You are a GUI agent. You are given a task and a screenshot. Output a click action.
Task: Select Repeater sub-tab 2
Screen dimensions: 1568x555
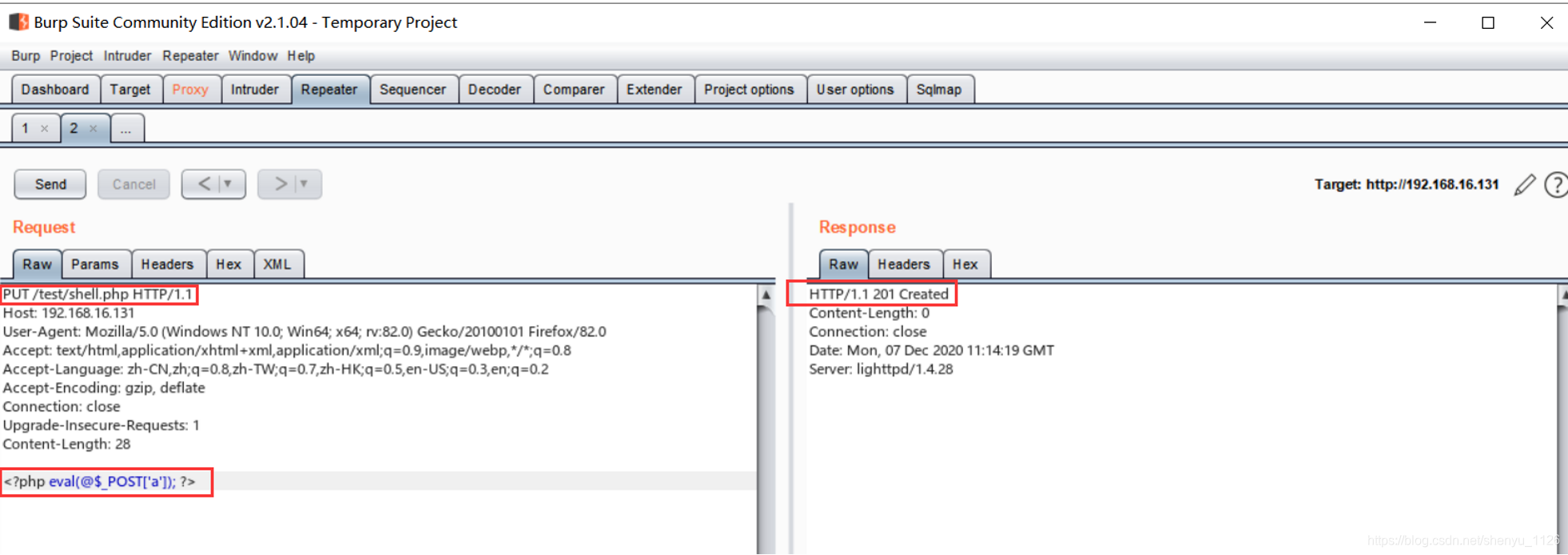84,128
